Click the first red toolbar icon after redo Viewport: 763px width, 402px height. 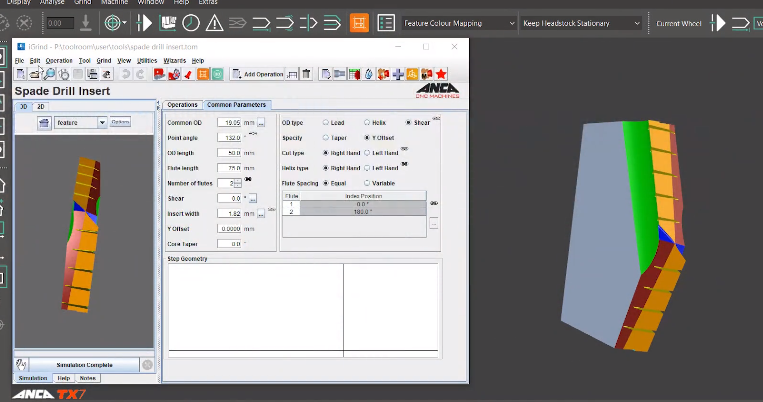pos(159,74)
